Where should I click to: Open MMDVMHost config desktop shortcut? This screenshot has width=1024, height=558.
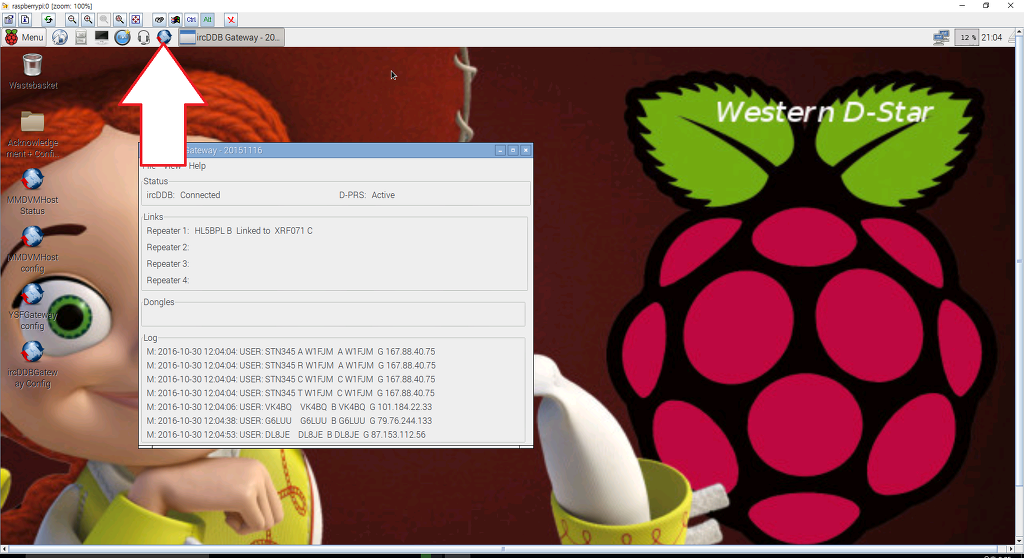[x=33, y=250]
